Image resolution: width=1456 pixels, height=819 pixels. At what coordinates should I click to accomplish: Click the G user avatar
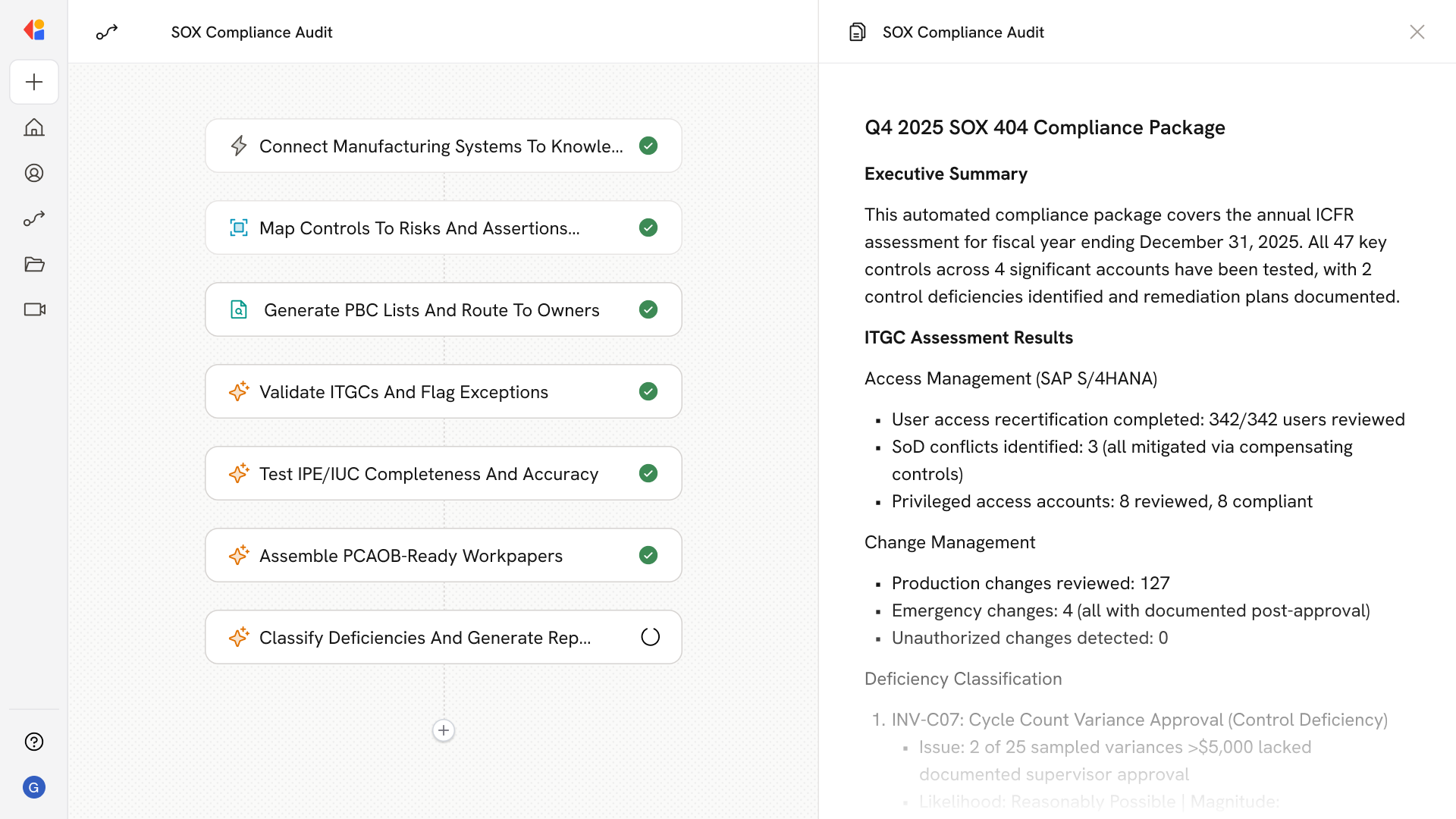(x=34, y=787)
